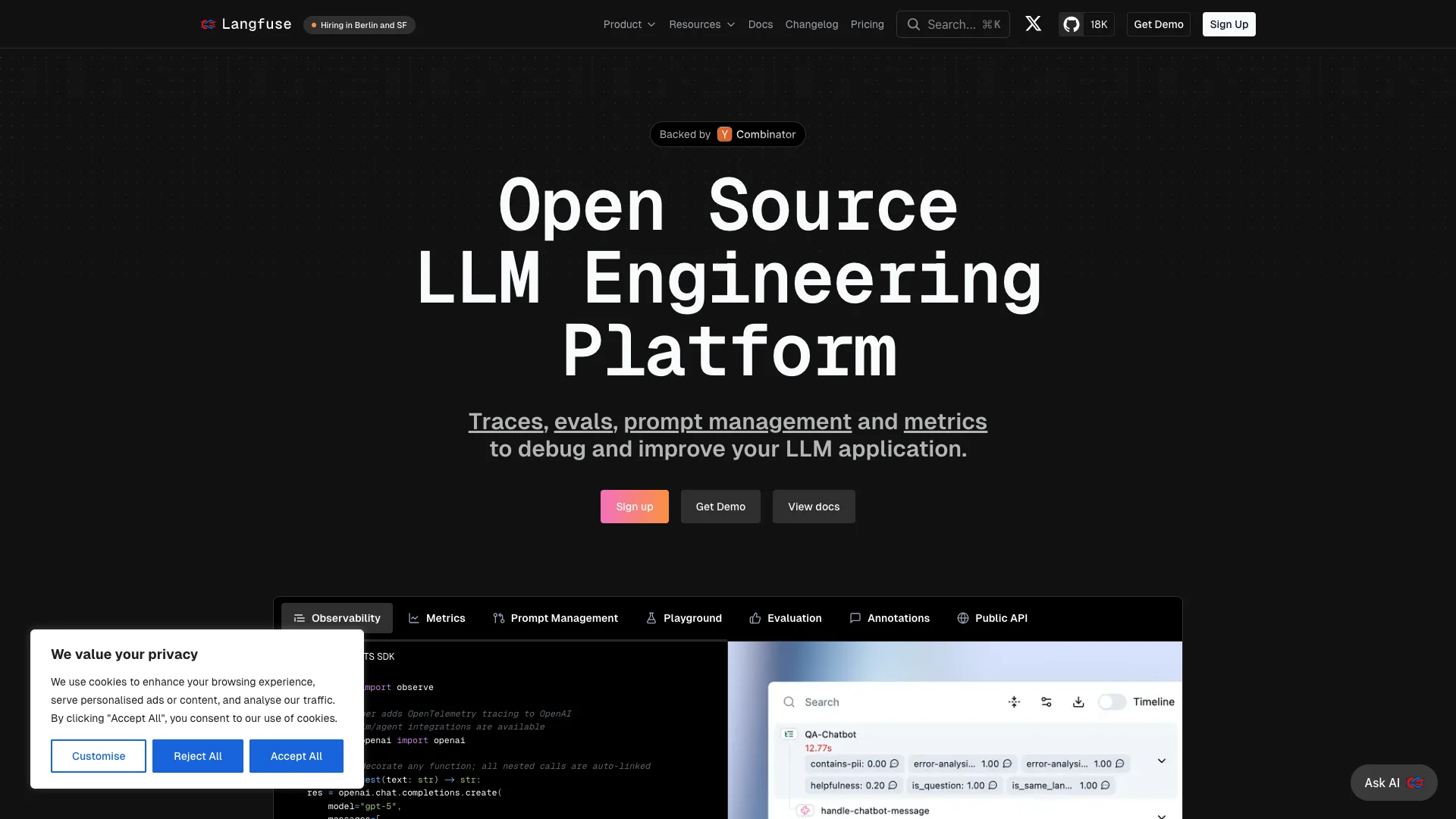
Task: Open trace view settings sliders icon
Action: [1046, 702]
